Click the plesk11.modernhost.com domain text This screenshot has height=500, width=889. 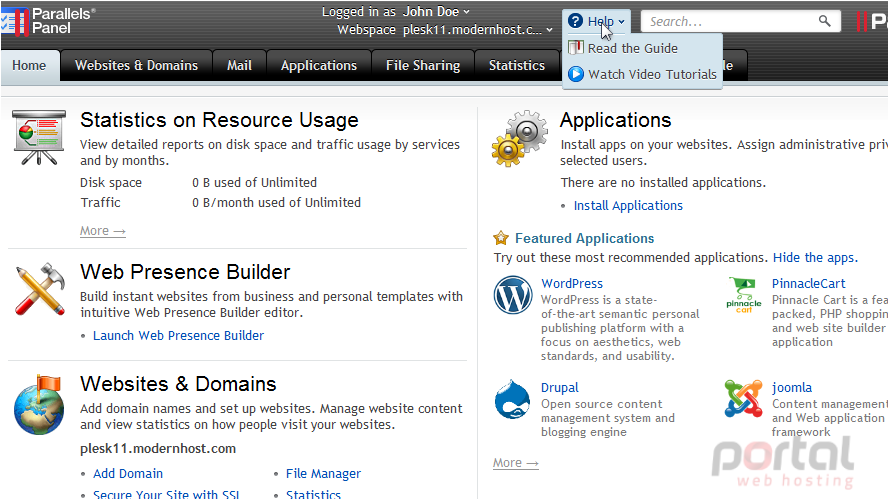[x=158, y=448]
